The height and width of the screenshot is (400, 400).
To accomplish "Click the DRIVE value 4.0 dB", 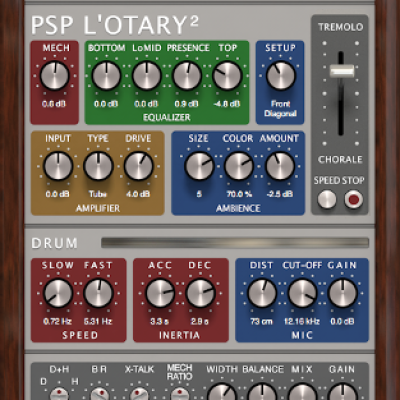I will coord(138,194).
